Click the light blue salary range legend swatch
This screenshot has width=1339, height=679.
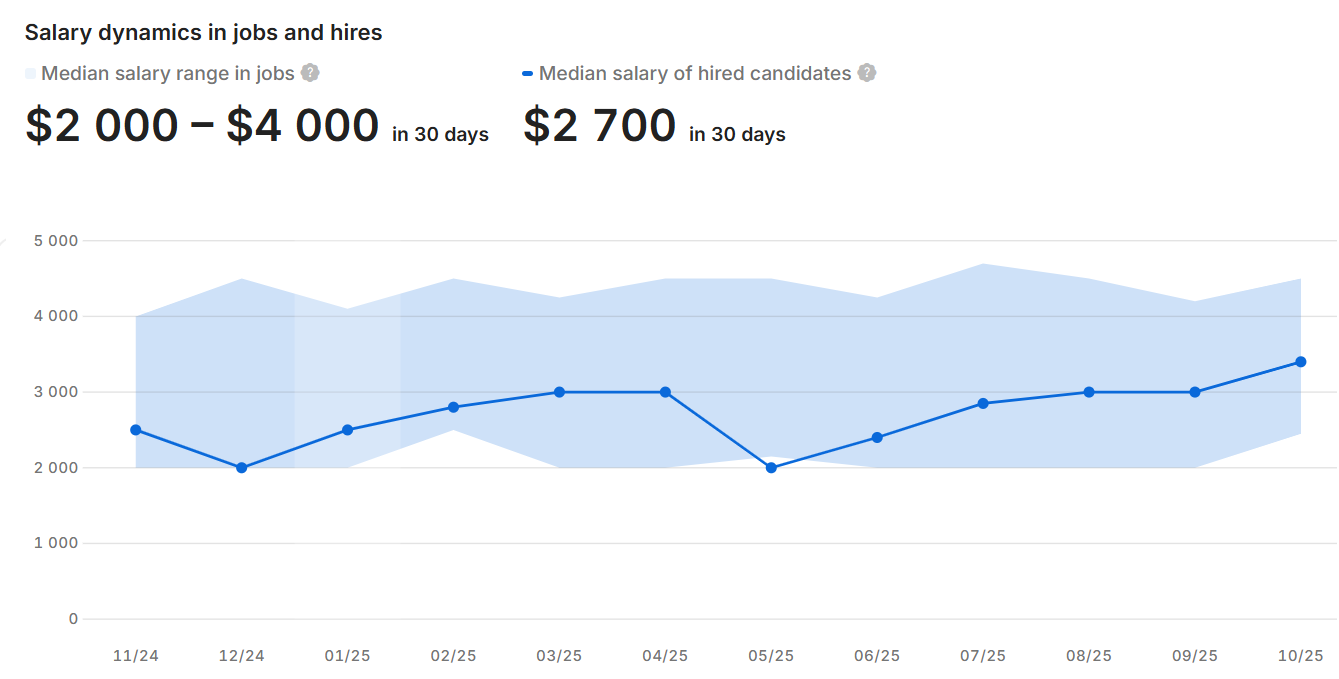coord(31,73)
